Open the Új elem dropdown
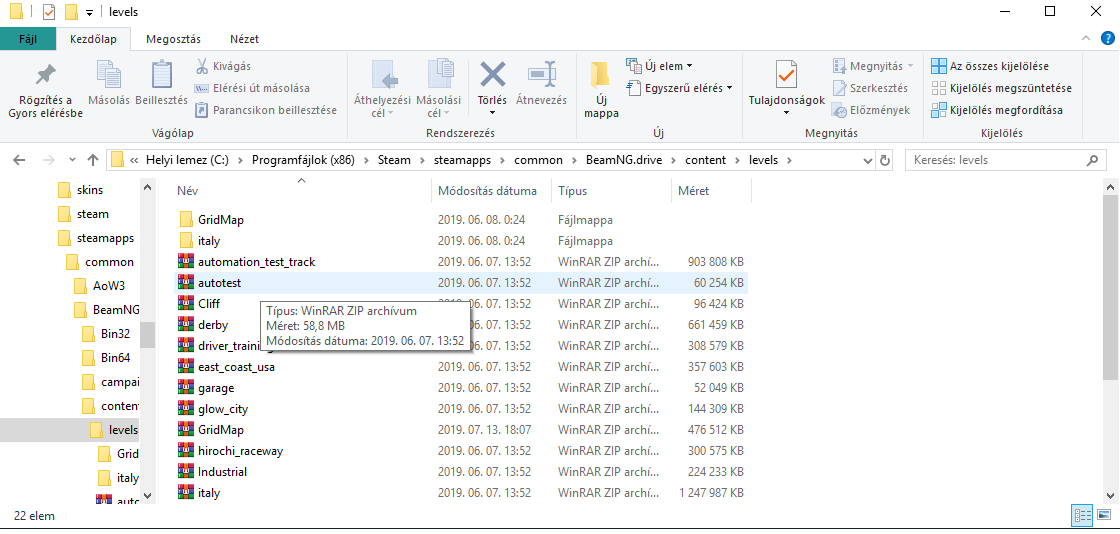This screenshot has width=1120, height=534. [x=659, y=66]
